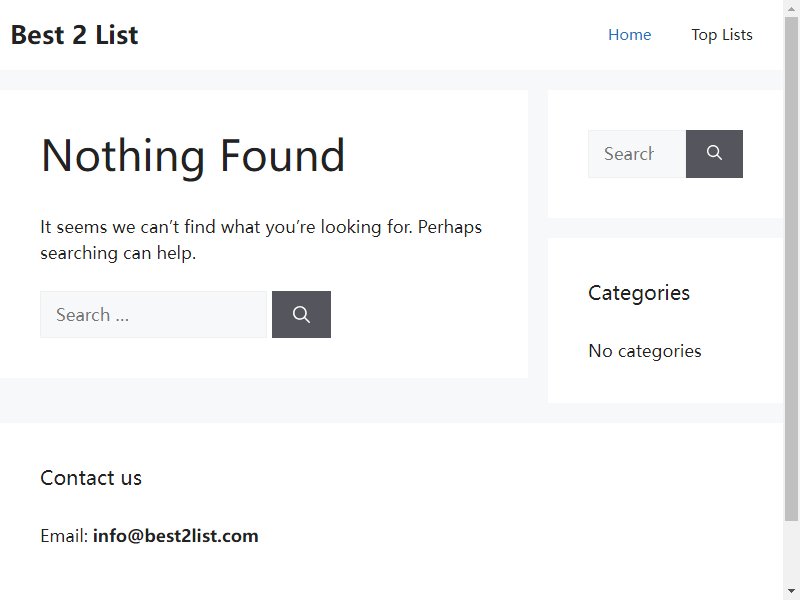This screenshot has width=800, height=600.
Task: Click "searching can help" text line
Action: (x=118, y=253)
